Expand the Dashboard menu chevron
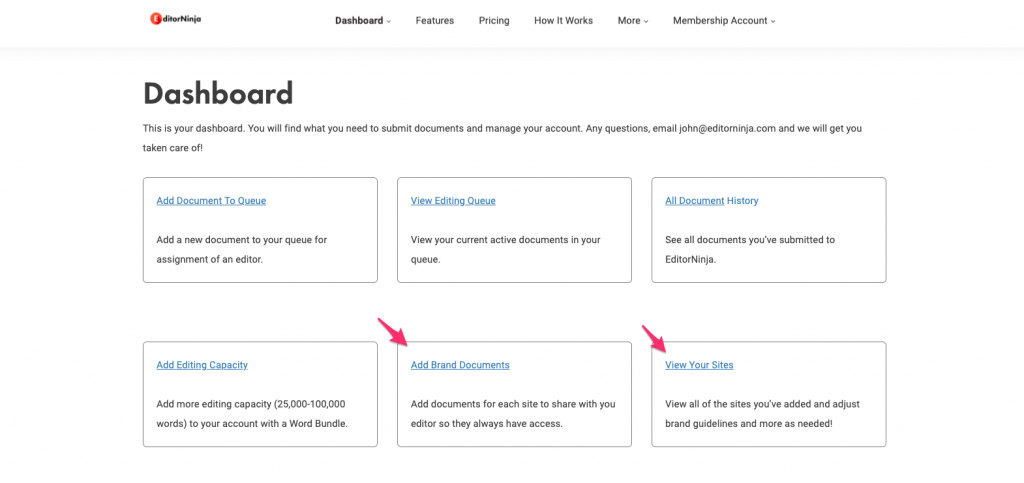This screenshot has width=1024, height=483. [389, 21]
